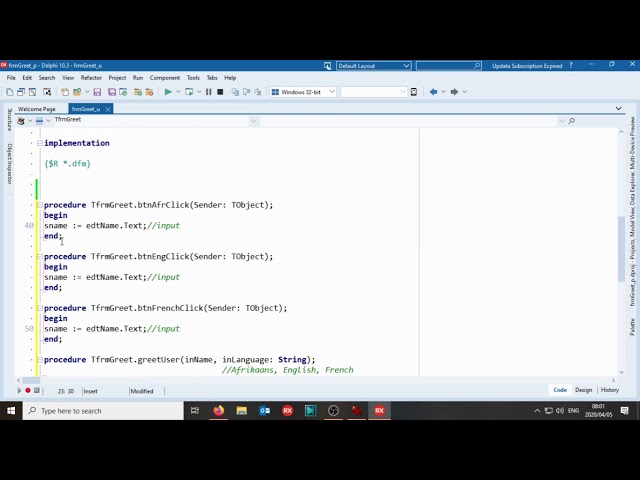Expand the Open Project dropdown arrow

click(87, 92)
